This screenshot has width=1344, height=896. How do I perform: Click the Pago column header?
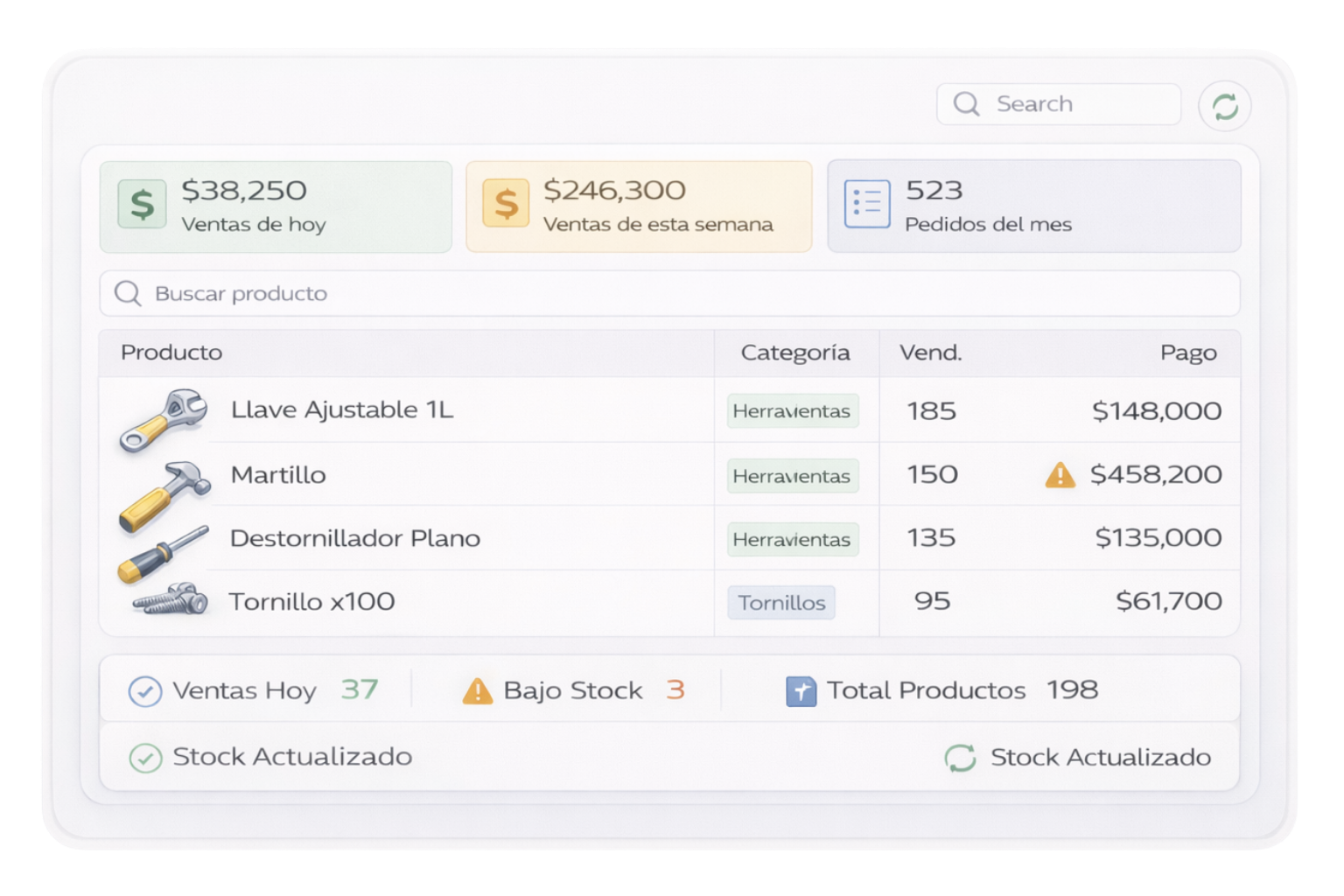point(1187,353)
